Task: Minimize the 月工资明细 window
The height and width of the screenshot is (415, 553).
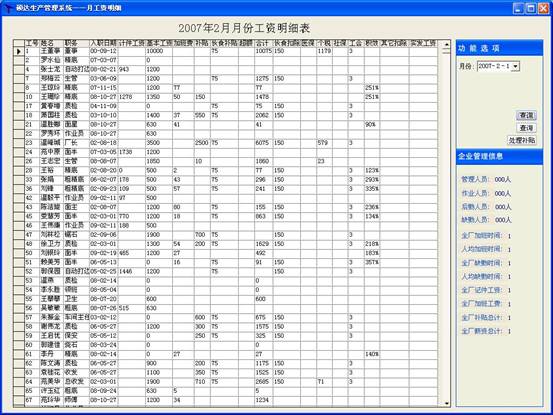Action: click(x=518, y=8)
